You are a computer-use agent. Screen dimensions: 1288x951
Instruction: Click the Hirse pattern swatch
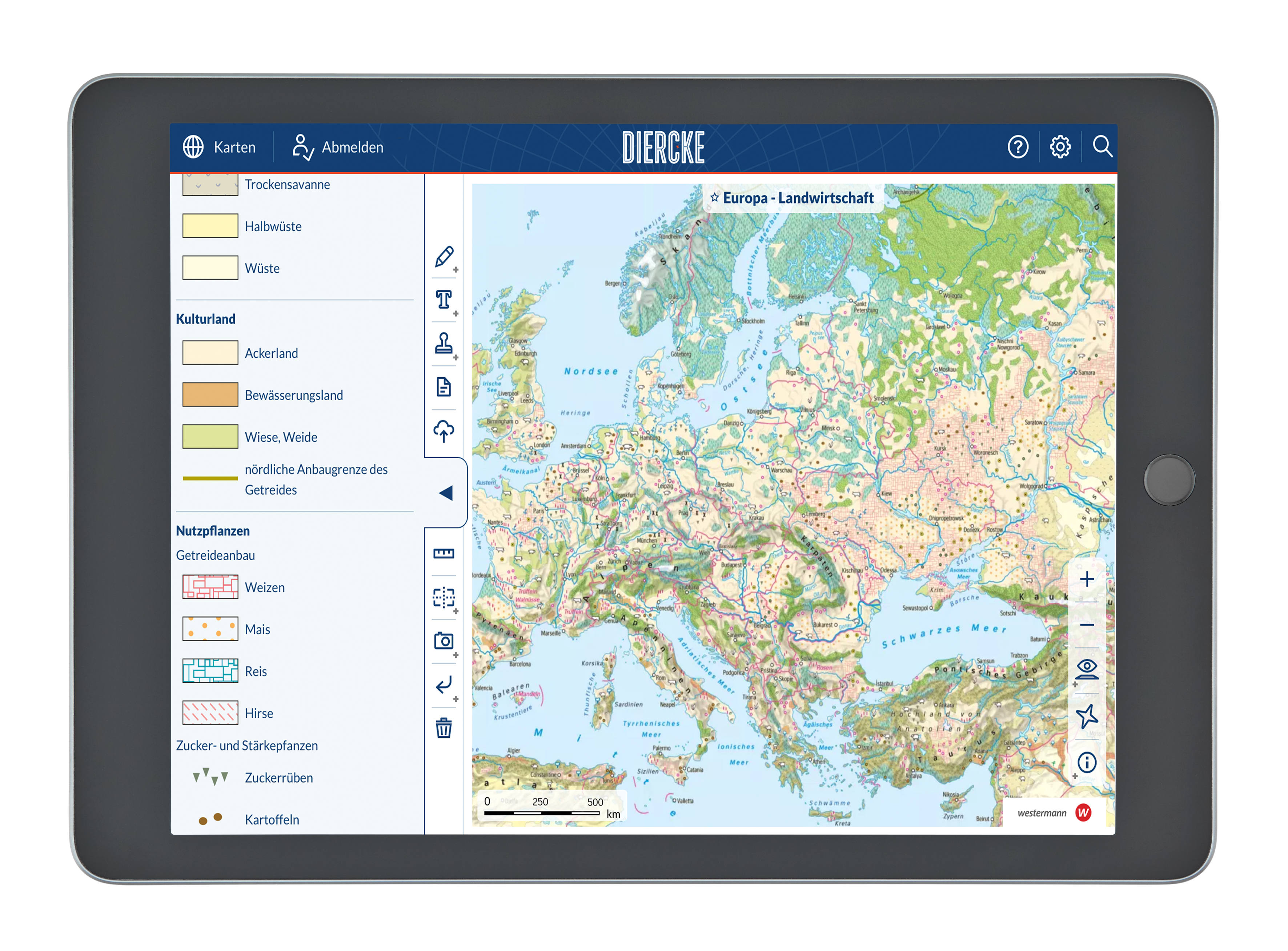[x=210, y=713]
